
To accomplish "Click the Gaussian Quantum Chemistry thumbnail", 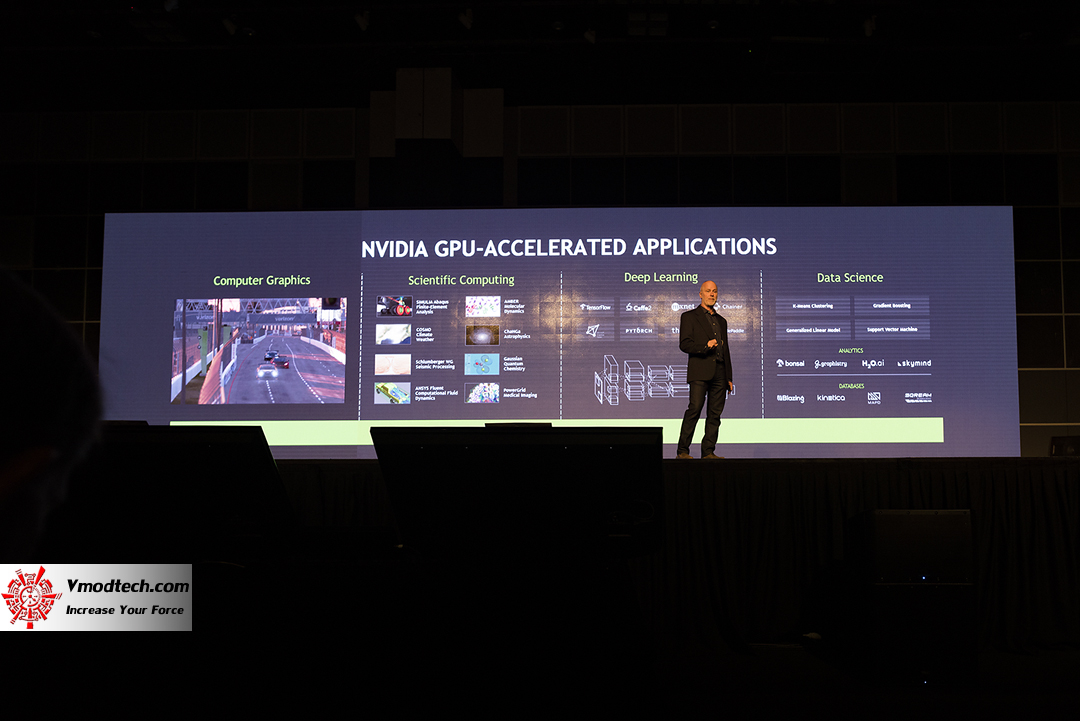I will [x=482, y=364].
